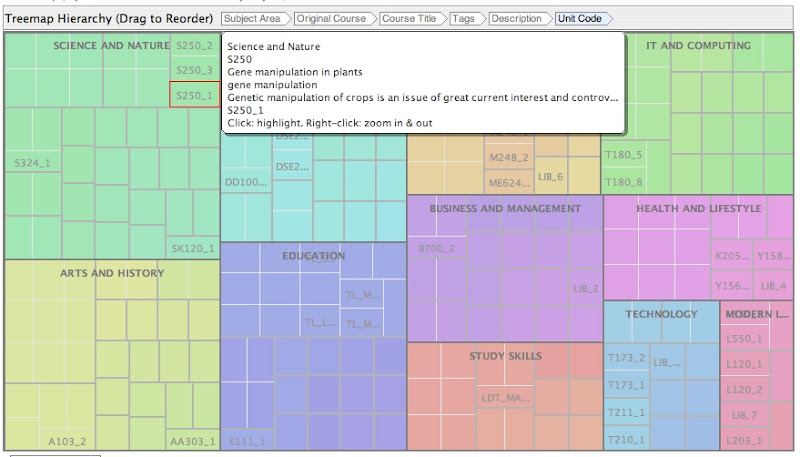Click the LDT_MA cell in Study Skills
The height and width of the screenshot is (457, 800).
(504, 397)
